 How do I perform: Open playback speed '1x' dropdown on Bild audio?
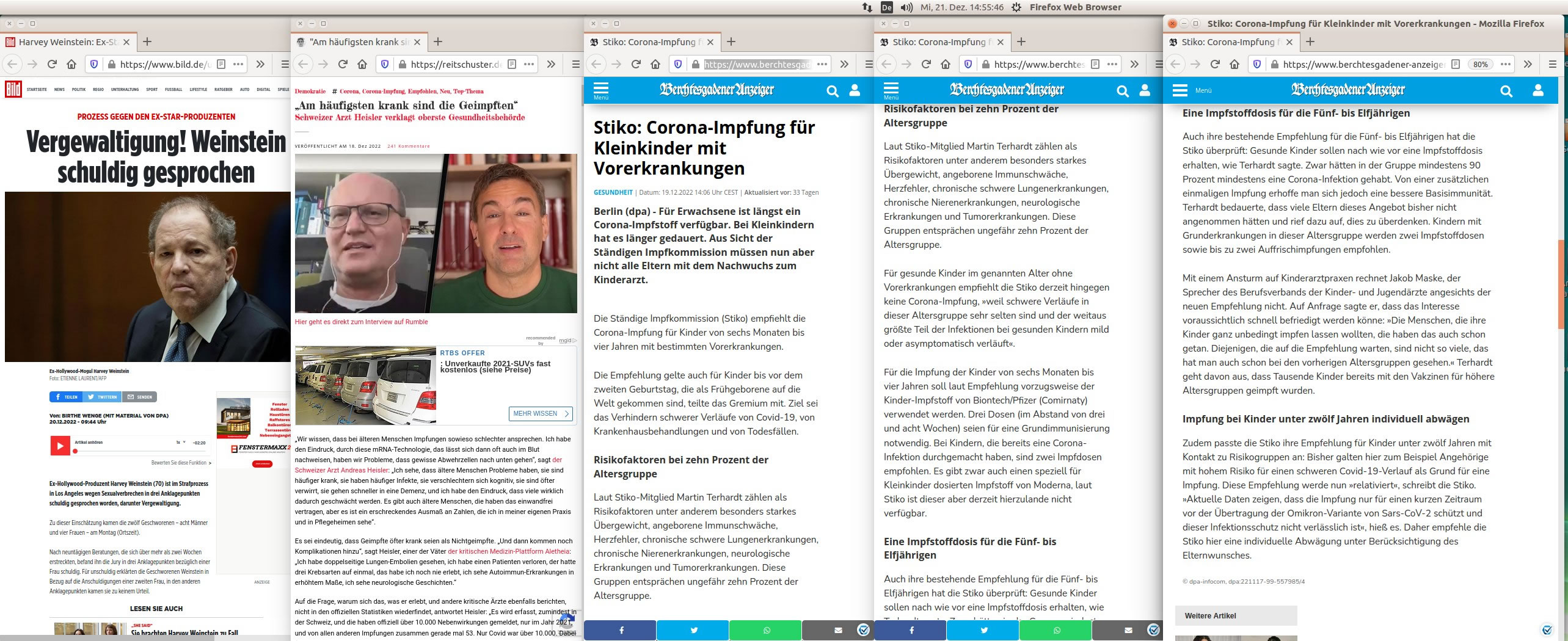pyautogui.click(x=181, y=442)
